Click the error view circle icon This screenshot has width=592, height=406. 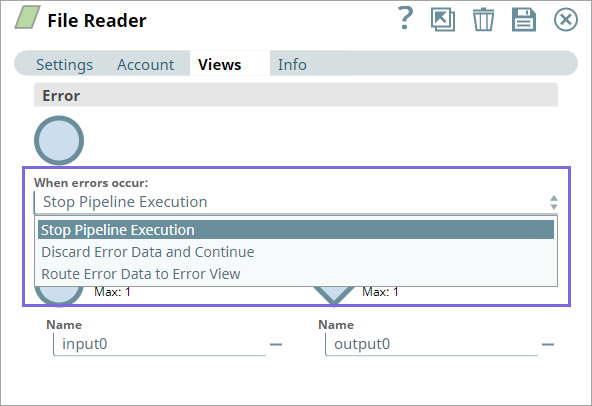pos(59,140)
